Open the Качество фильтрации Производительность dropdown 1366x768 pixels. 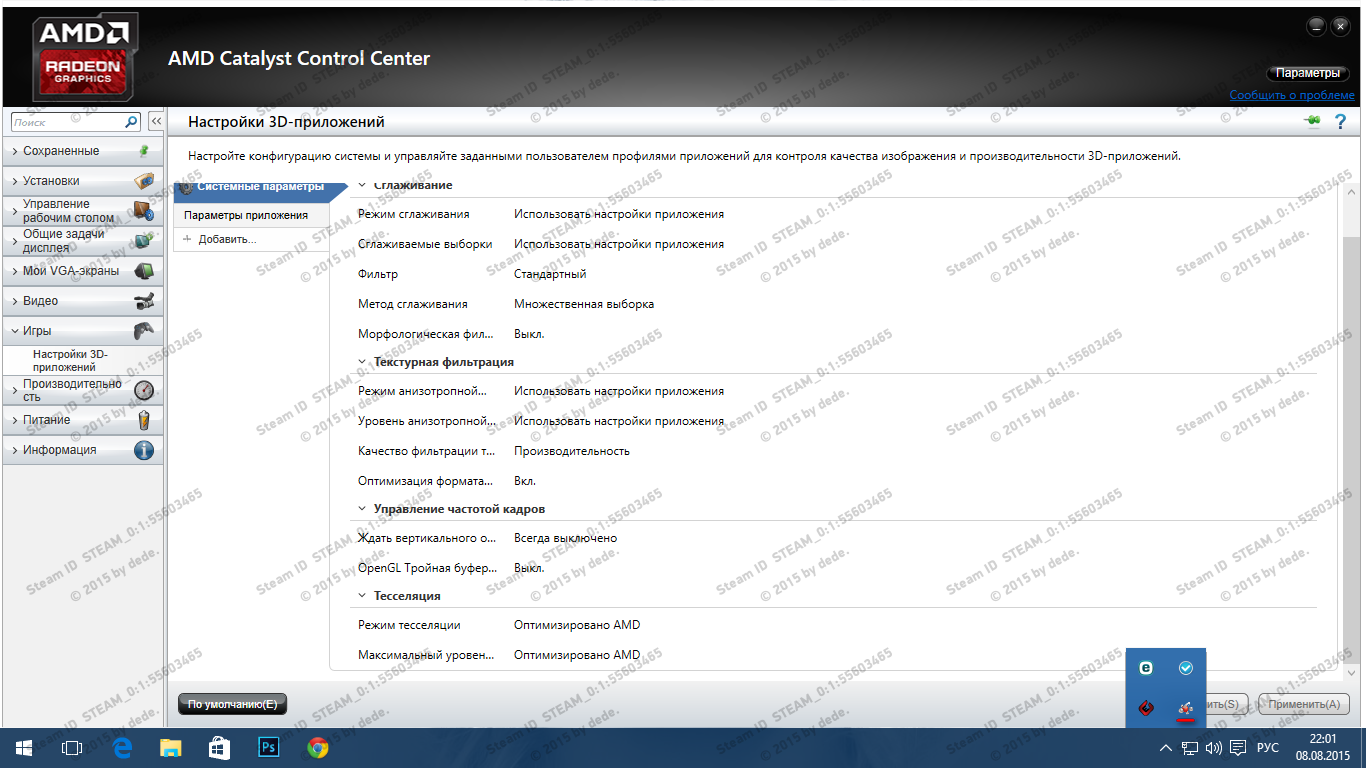(x=572, y=451)
